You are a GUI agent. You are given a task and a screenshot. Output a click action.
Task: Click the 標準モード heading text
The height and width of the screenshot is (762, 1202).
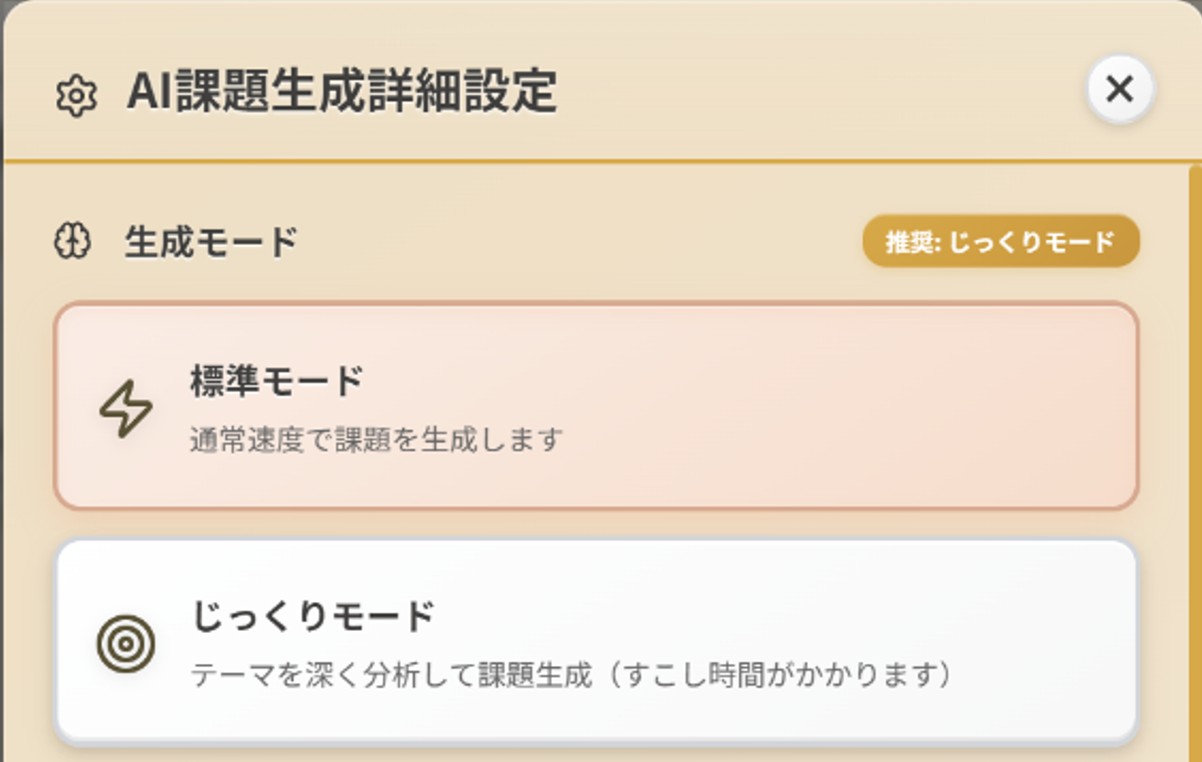pyautogui.click(x=276, y=381)
